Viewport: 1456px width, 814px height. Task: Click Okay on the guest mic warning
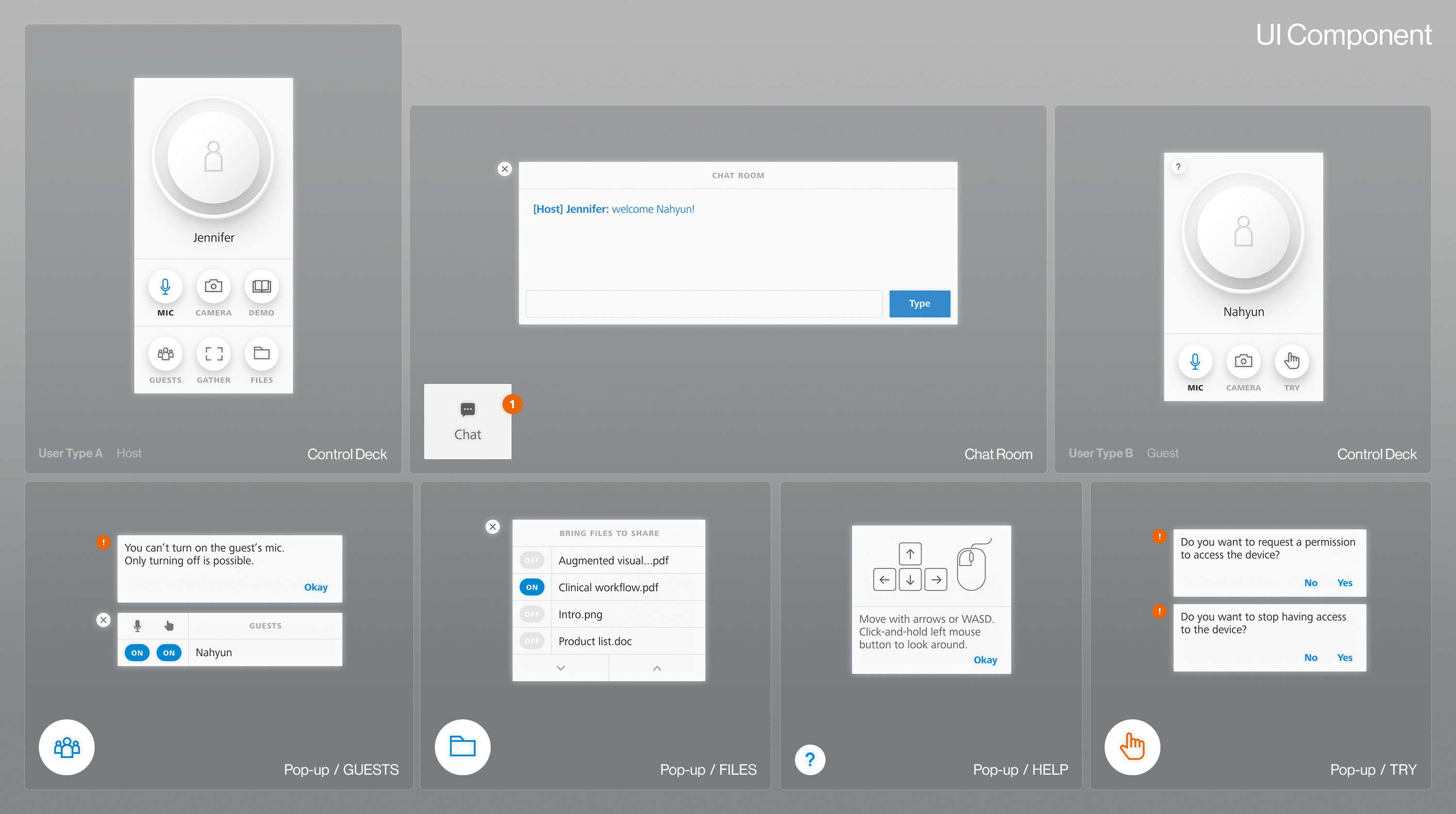pos(315,587)
